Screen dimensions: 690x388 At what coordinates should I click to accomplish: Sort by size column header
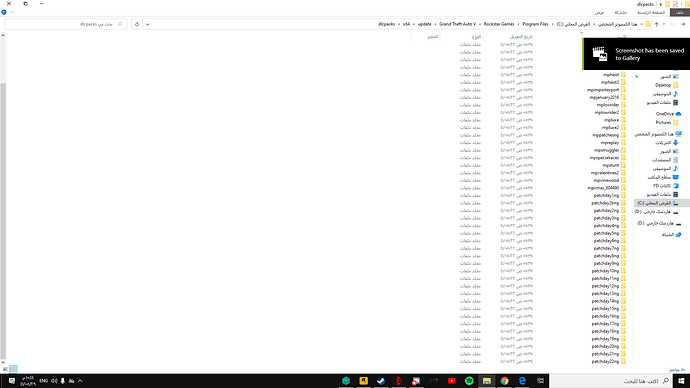pos(432,37)
